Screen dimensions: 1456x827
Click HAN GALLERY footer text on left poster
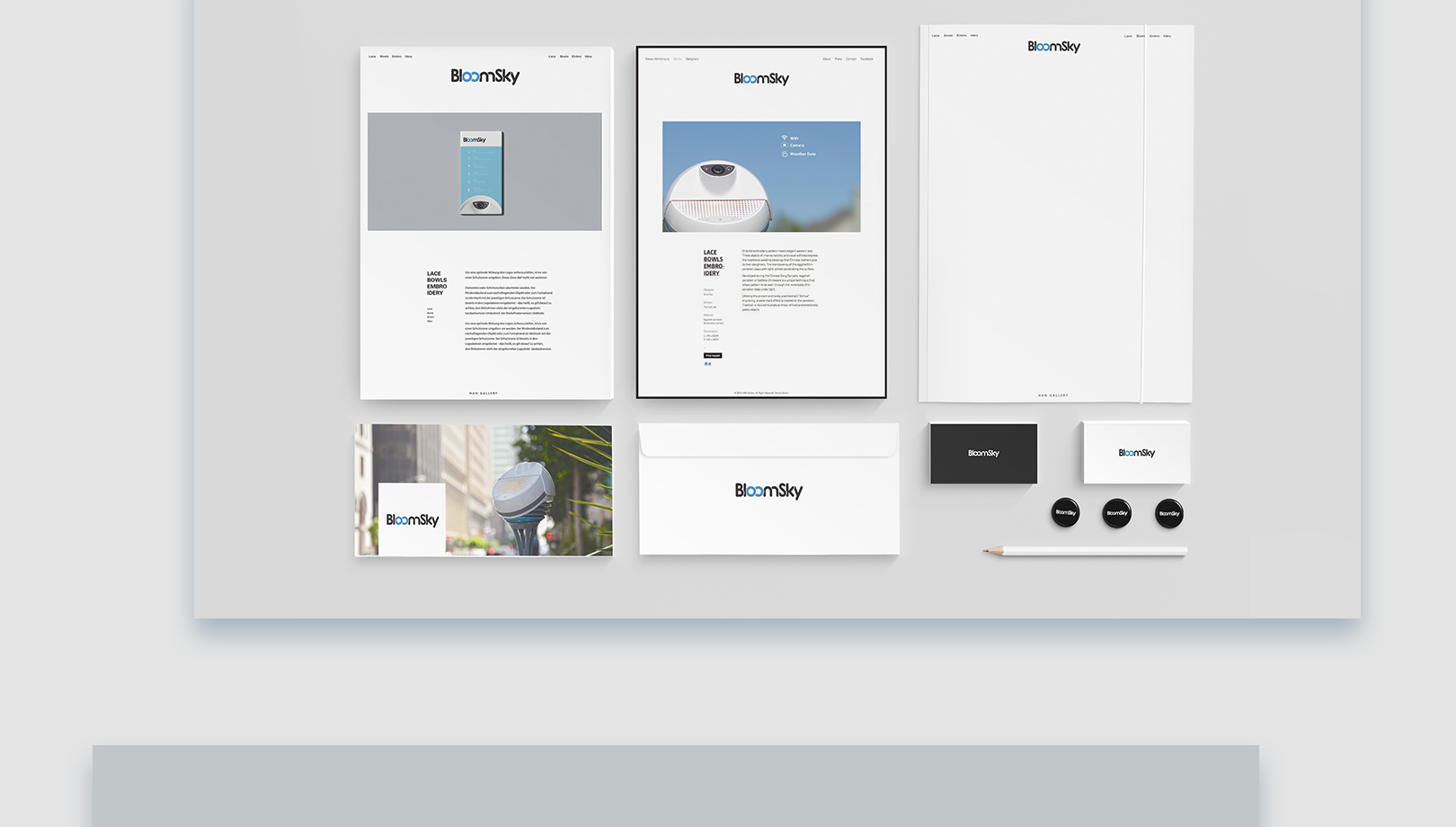click(484, 393)
